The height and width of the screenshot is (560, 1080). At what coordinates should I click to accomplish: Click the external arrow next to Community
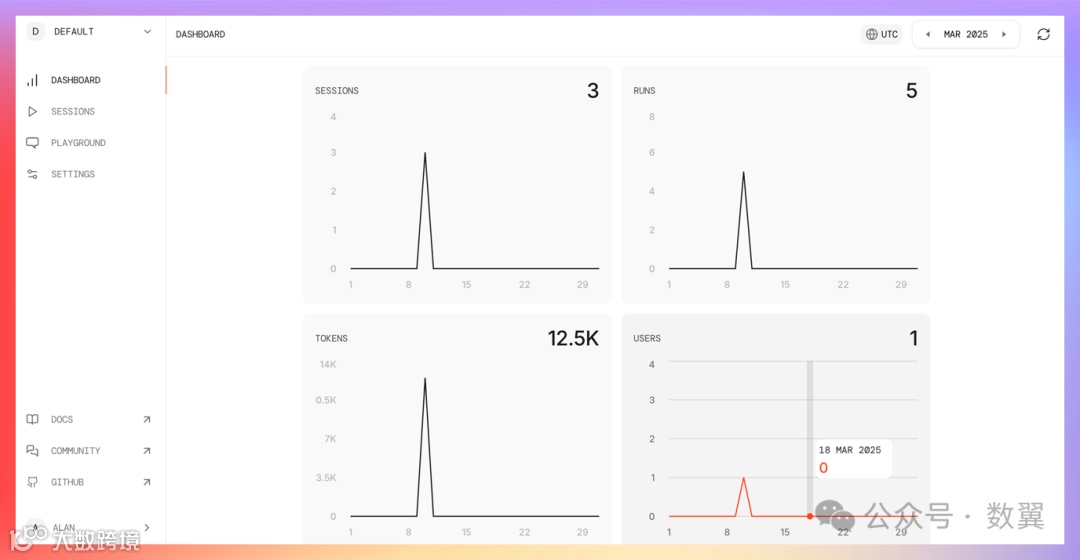tap(147, 450)
